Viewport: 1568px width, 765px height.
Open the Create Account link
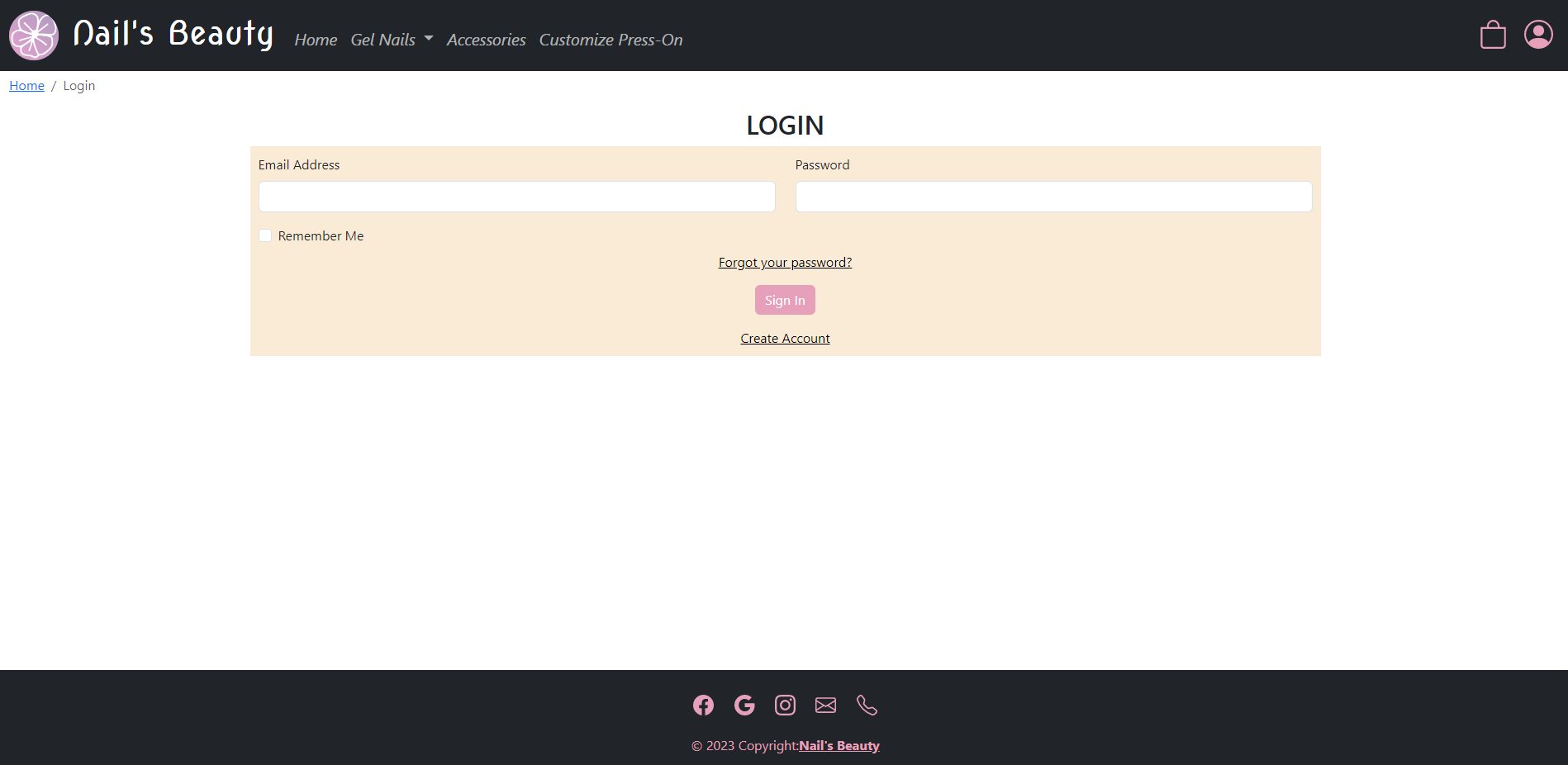[784, 338]
